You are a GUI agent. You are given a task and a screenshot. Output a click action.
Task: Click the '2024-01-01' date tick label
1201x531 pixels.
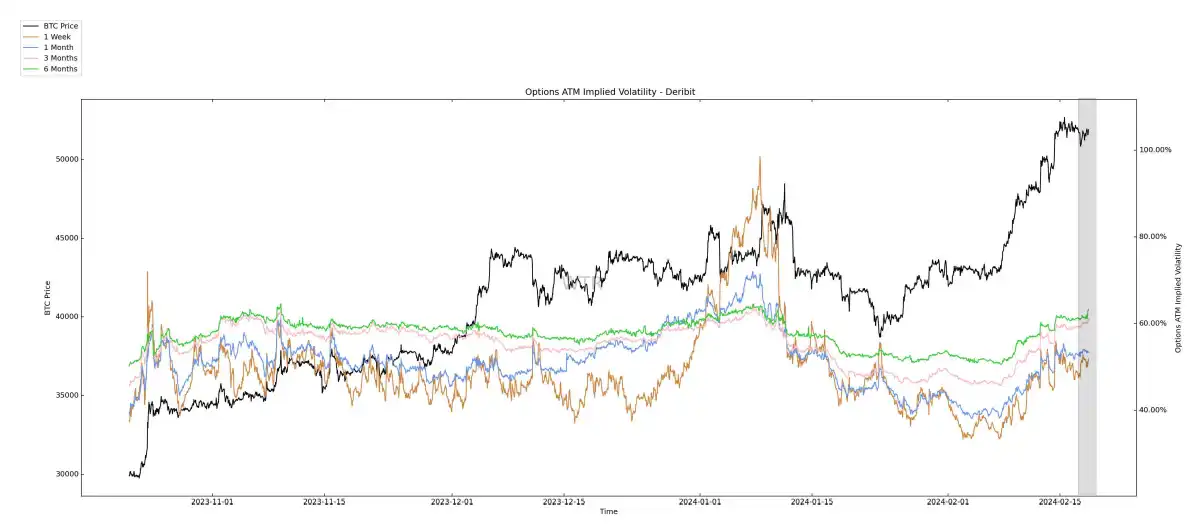tap(700, 503)
